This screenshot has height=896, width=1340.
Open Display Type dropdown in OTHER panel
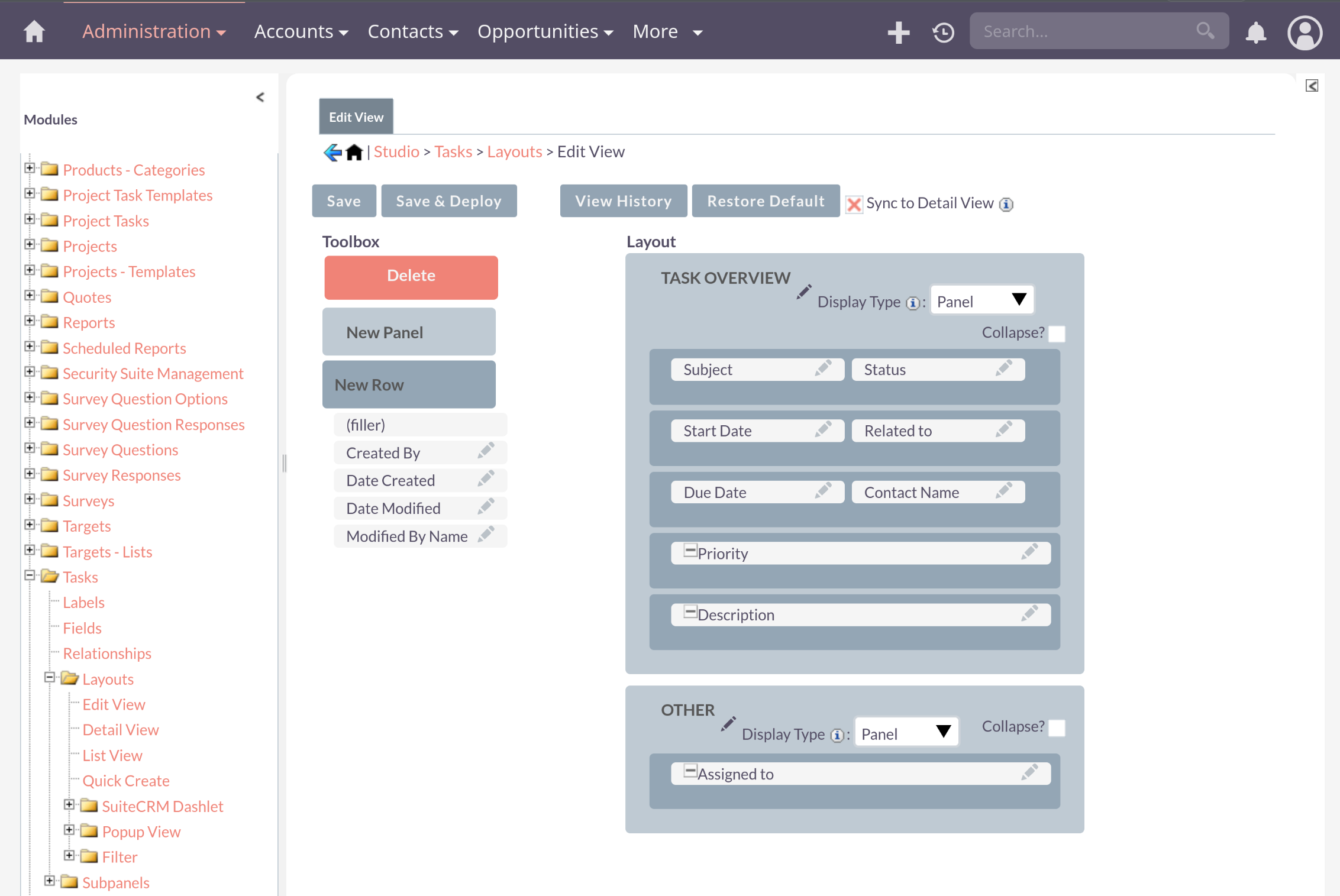pyautogui.click(x=906, y=733)
